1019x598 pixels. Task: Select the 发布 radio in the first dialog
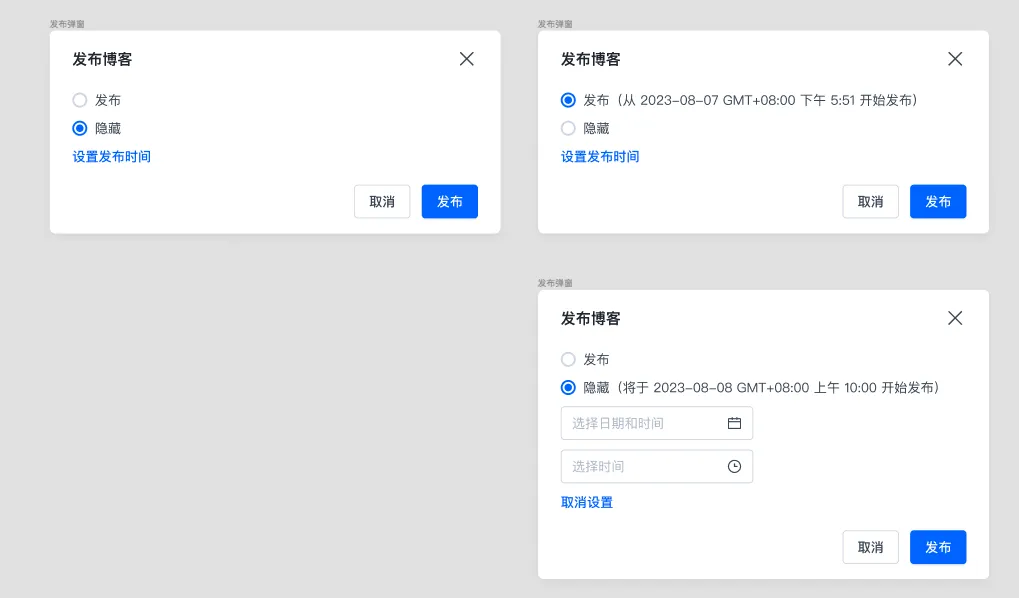80,100
